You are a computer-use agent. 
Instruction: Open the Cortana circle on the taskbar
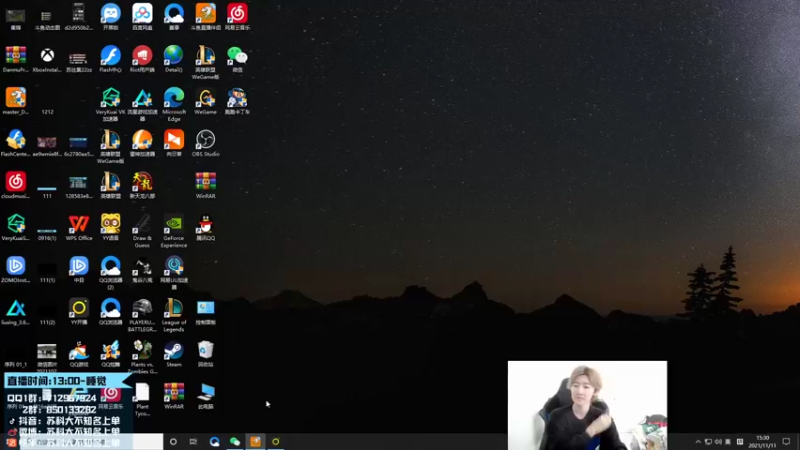tap(173, 442)
